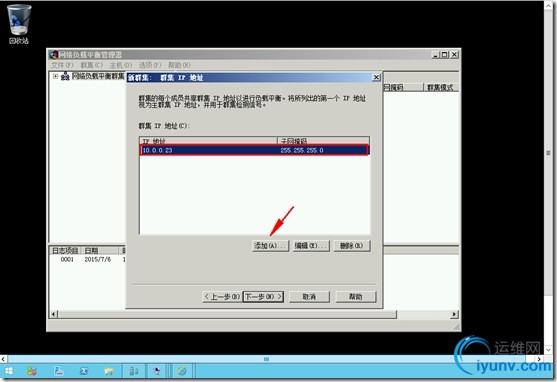
Task: Click the 255.255.255.0 subnet mask cell
Action: coord(302,150)
